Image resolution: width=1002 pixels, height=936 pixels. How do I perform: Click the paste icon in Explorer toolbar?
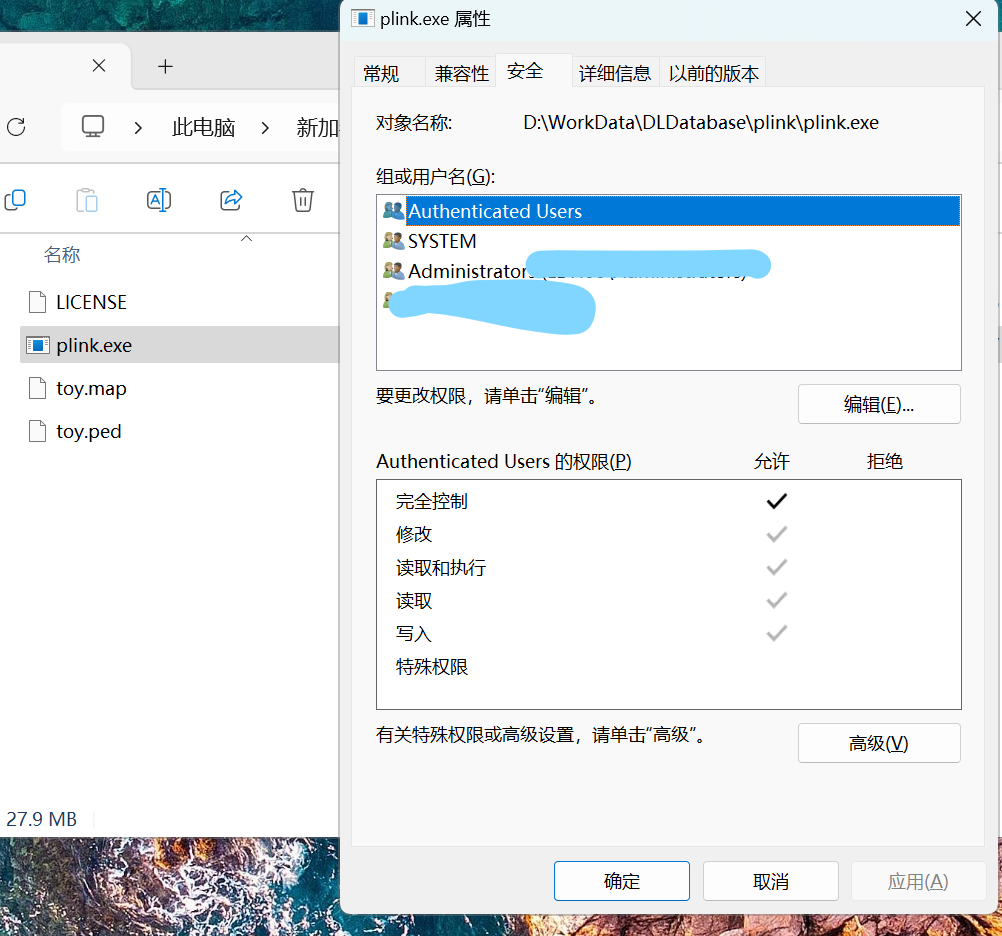(87, 200)
